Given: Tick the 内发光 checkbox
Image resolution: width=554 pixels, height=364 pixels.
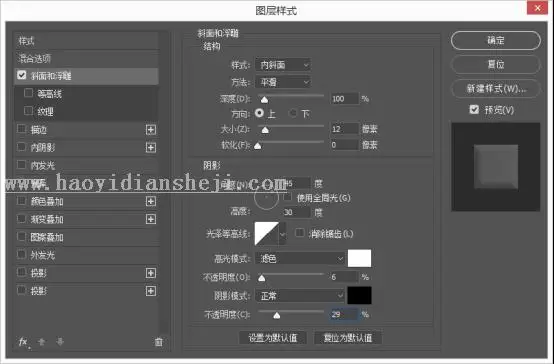Looking at the screenshot, I should coord(22,164).
